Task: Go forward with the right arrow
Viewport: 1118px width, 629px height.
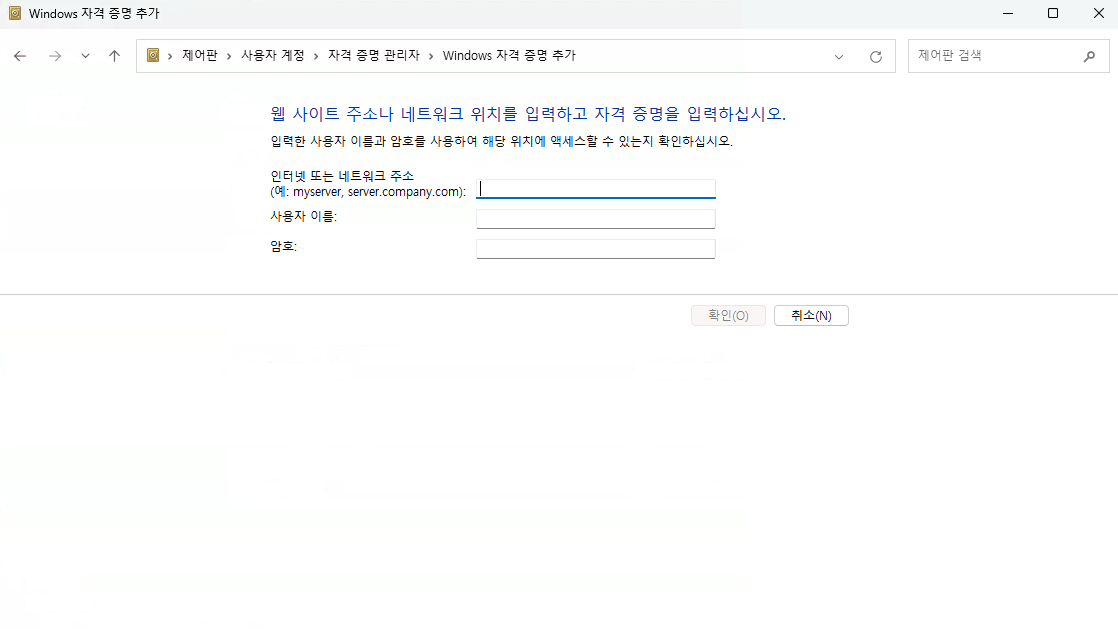Action: coord(55,56)
